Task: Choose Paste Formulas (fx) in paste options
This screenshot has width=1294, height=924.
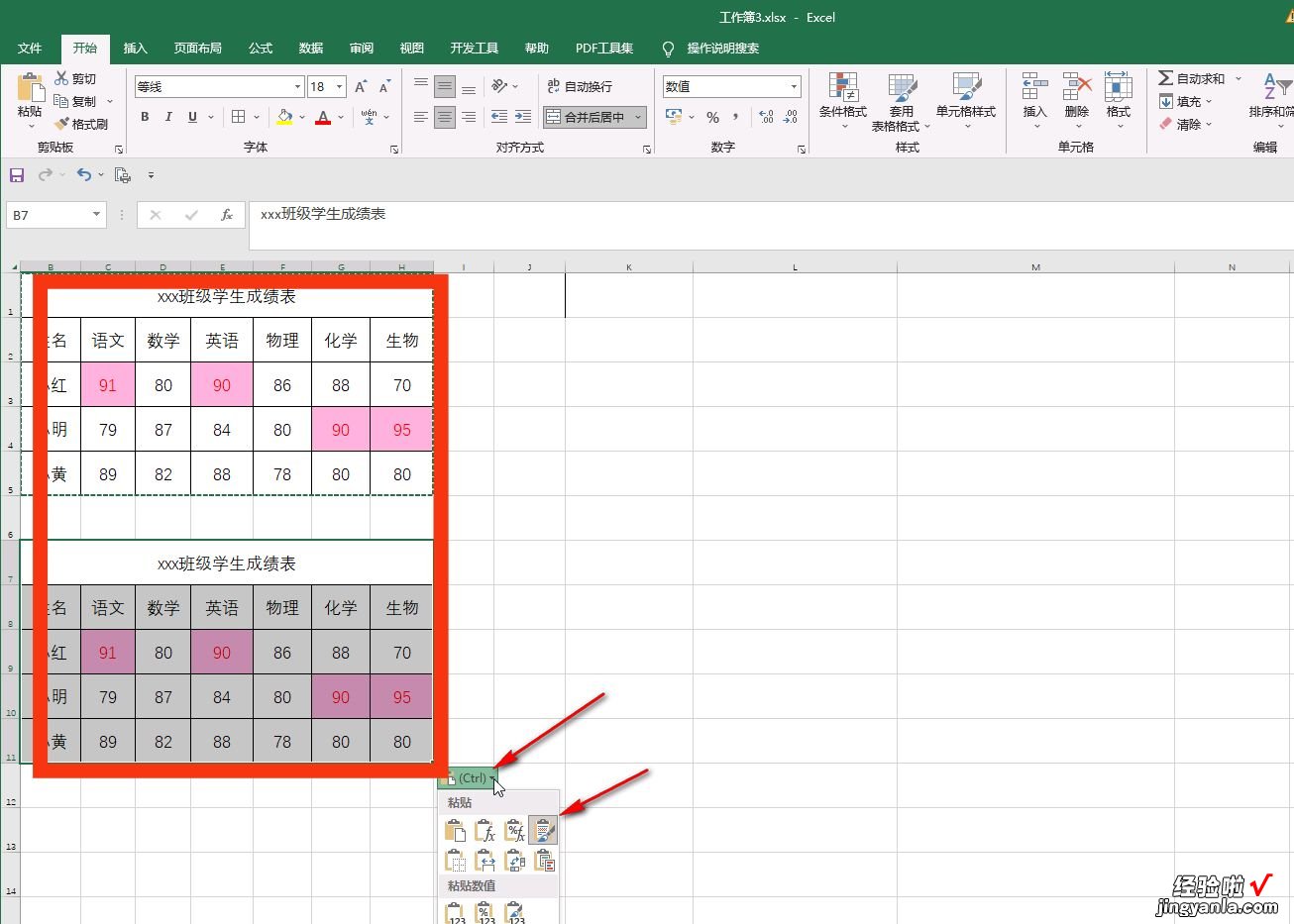Action: (x=485, y=830)
